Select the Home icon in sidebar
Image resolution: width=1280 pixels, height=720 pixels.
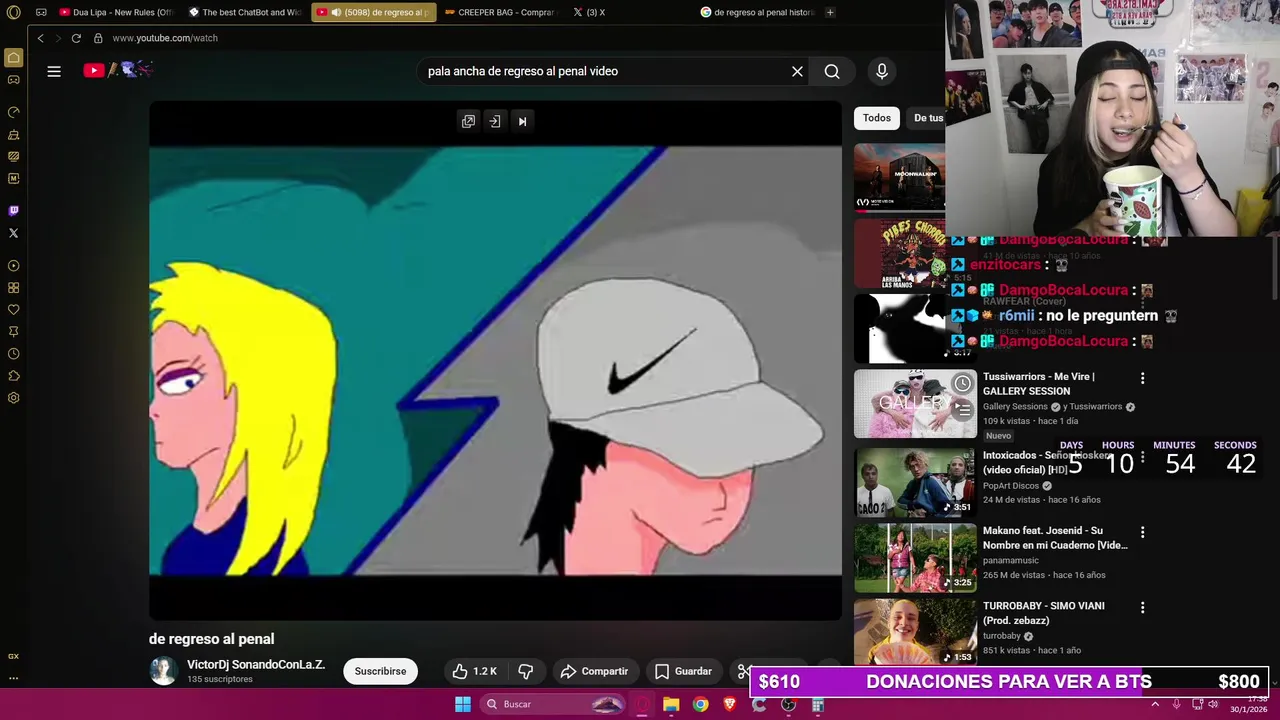pyautogui.click(x=13, y=57)
